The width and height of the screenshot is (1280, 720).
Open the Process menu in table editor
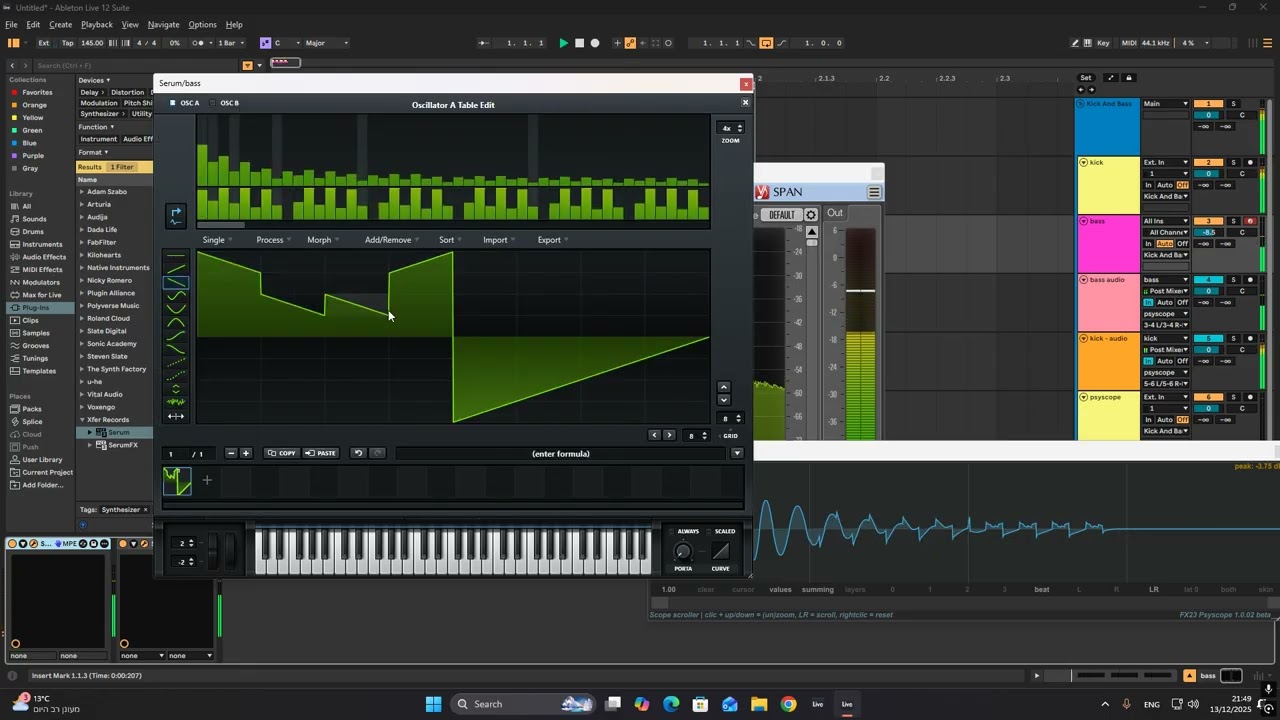point(273,240)
